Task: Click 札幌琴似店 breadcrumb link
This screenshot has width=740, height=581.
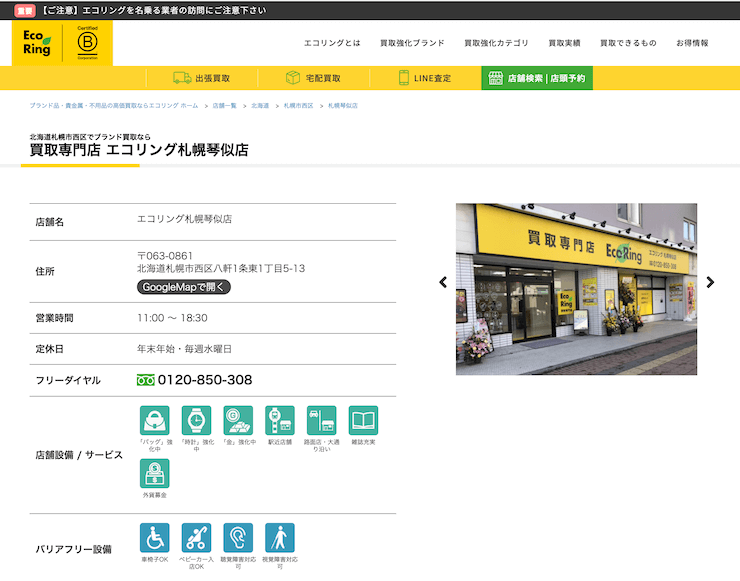Action: (343, 106)
